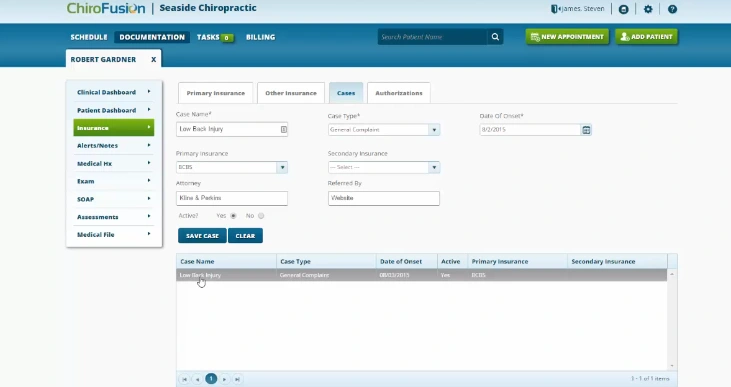Viewport: 731px width, 387px height.
Task: Click the Search Patient Name field
Action: [x=433, y=37]
